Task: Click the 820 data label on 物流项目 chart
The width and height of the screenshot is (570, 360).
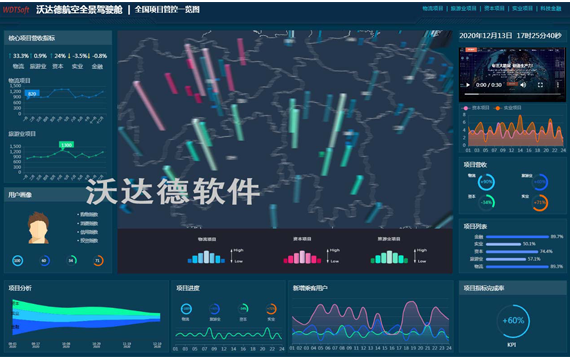Action: pos(32,94)
